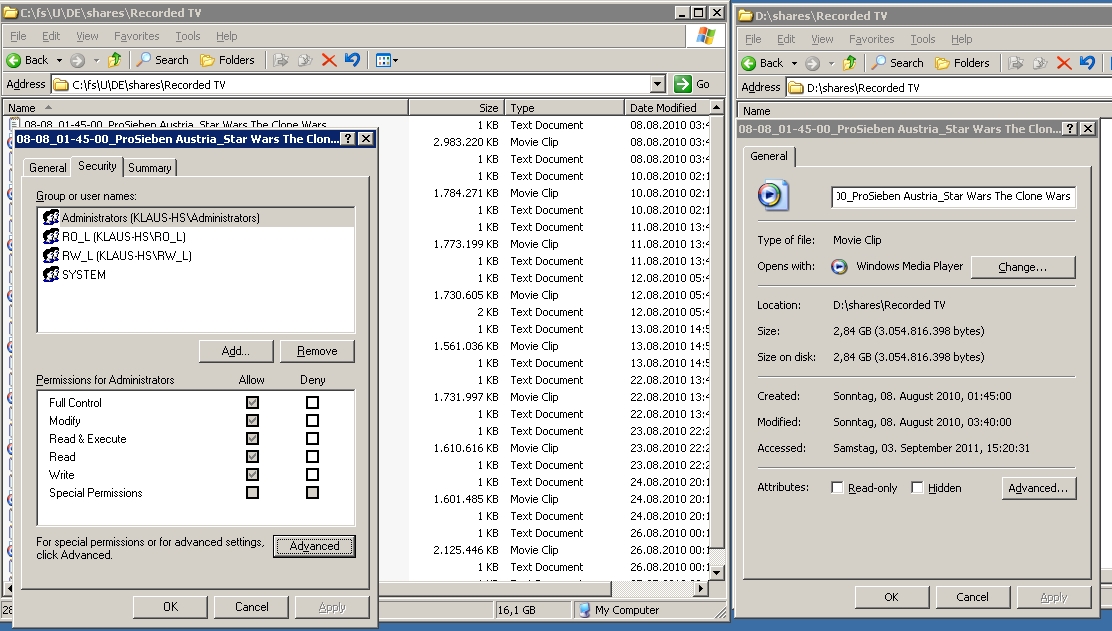Click Move To icon in D:\shares window toolbar
The image size is (1112, 631).
click(x=1016, y=63)
